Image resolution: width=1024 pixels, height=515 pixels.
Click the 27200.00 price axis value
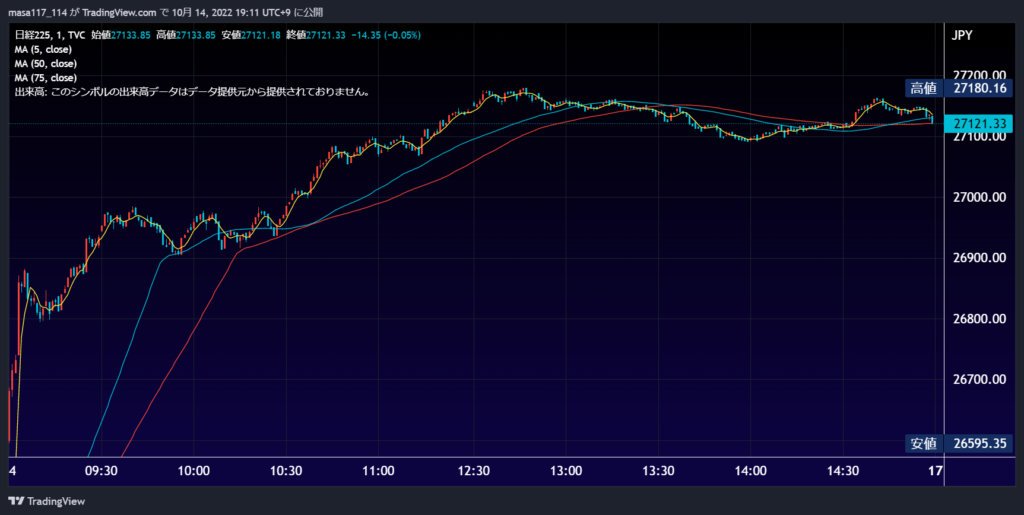(x=978, y=75)
